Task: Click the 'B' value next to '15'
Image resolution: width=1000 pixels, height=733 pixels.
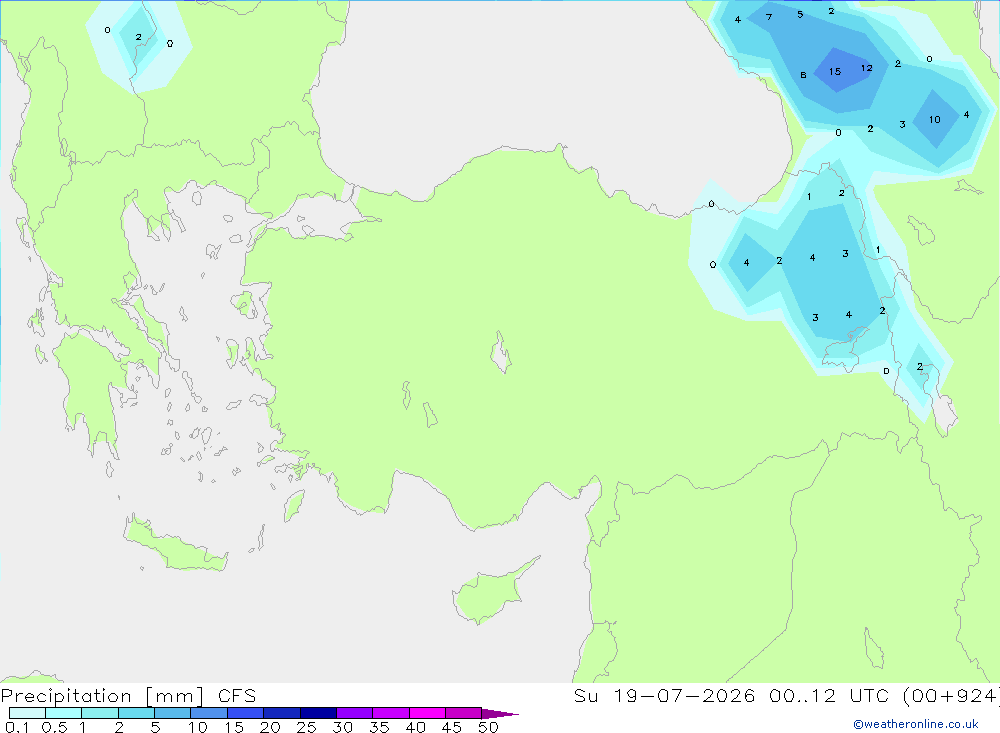Action: (803, 75)
